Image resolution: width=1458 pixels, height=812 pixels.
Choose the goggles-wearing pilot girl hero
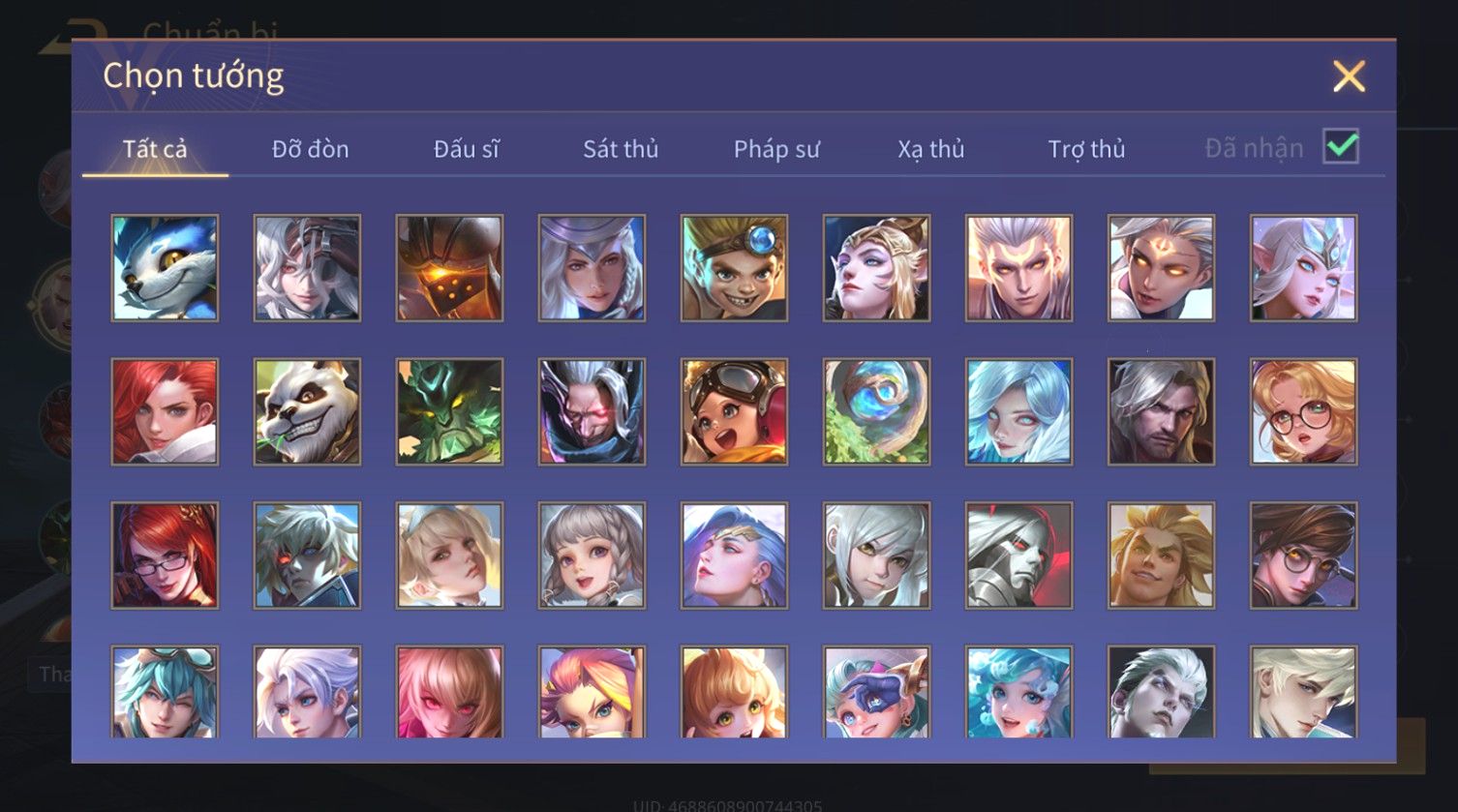coord(734,412)
